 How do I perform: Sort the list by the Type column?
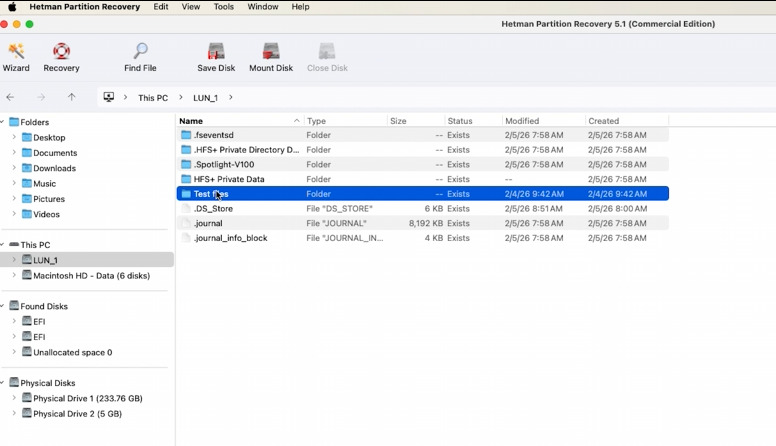(345, 121)
